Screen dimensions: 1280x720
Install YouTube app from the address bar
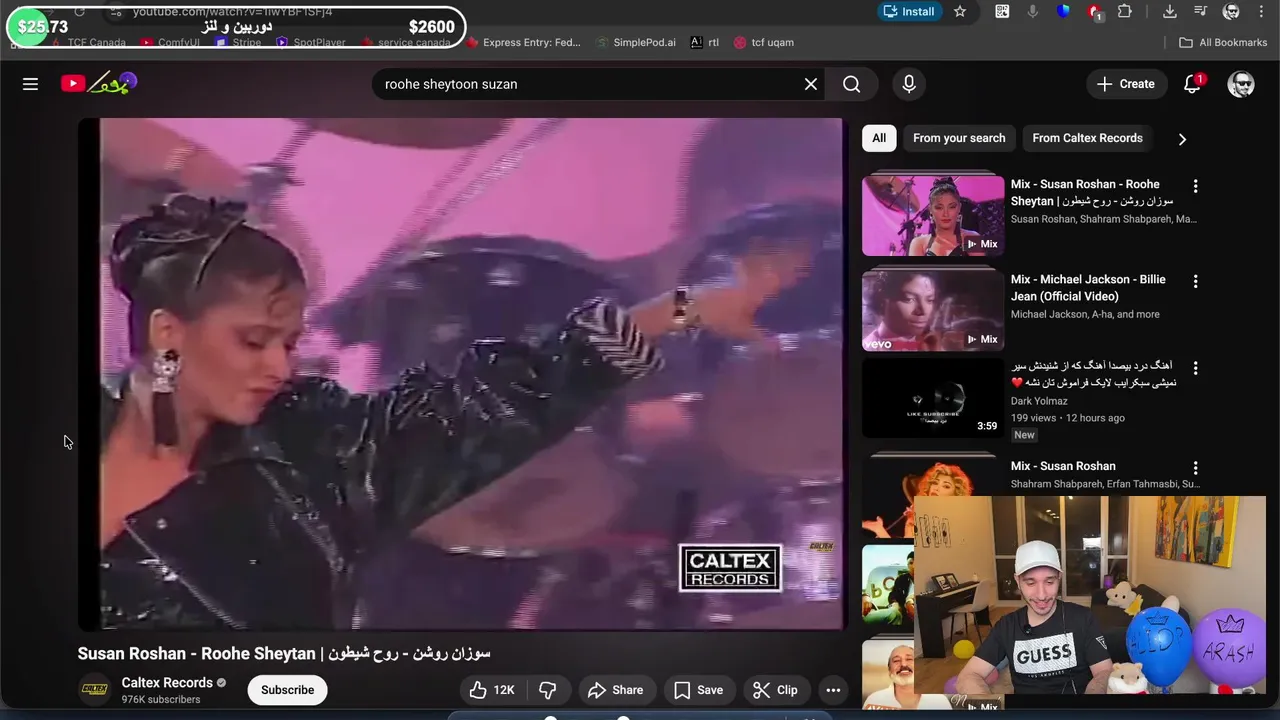tap(908, 11)
